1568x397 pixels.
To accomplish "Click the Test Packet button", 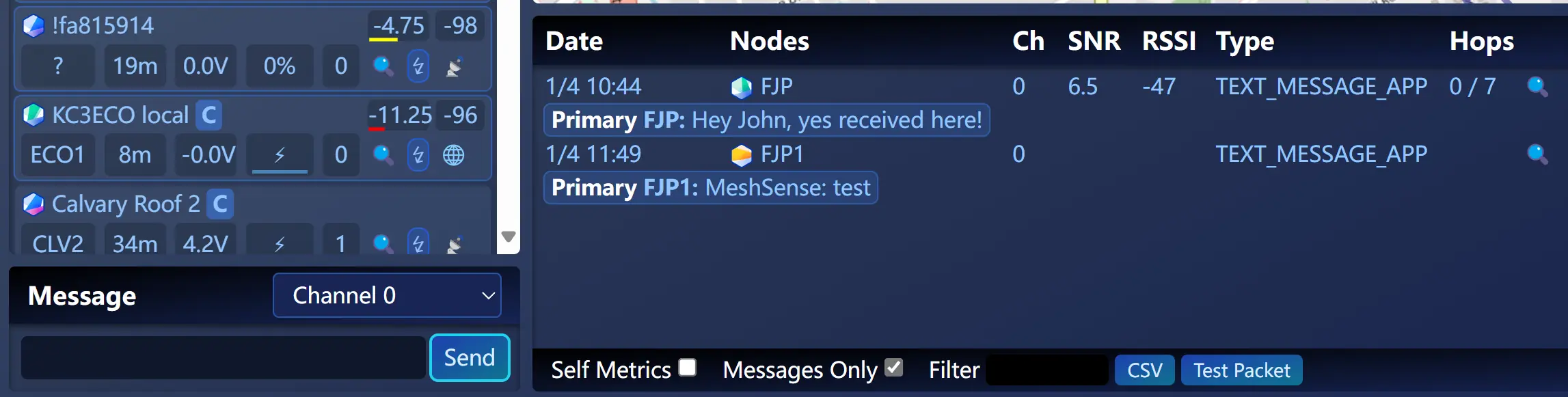I will click(1240, 370).
